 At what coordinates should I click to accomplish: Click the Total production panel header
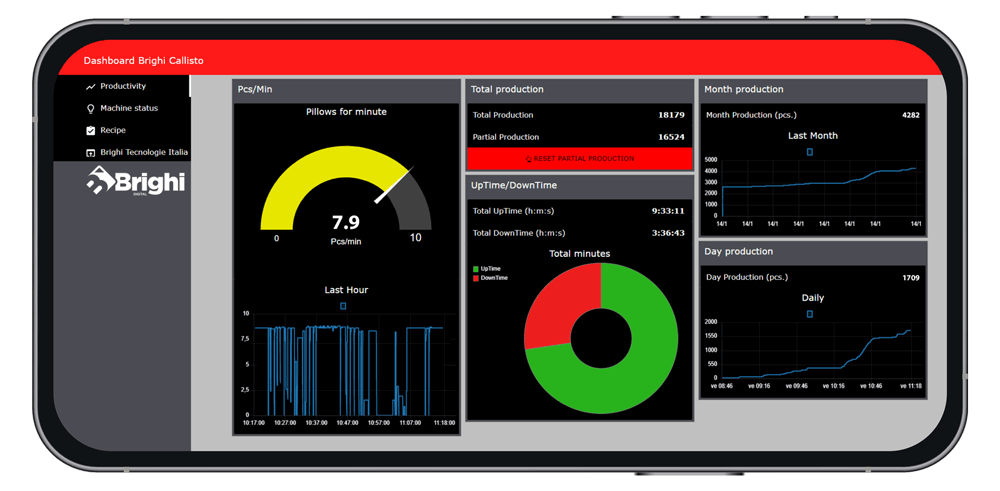[x=580, y=90]
